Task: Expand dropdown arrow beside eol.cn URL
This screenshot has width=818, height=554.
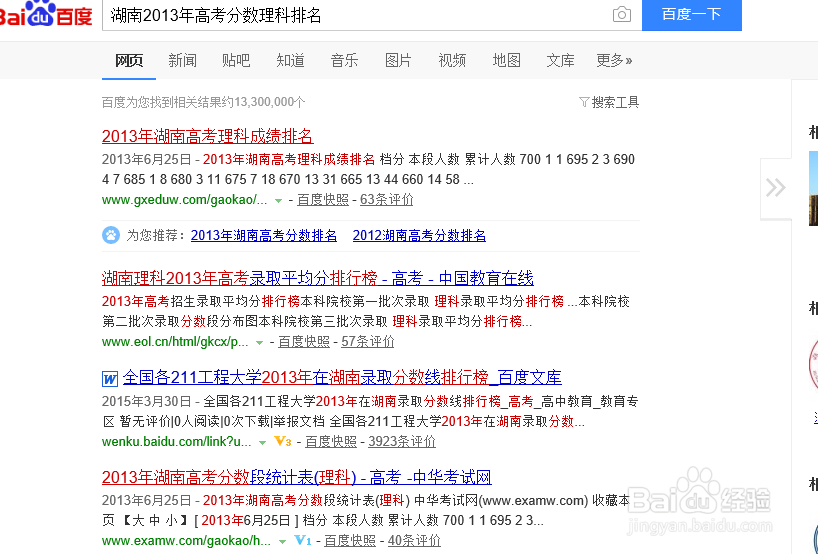Action: pyautogui.click(x=259, y=343)
